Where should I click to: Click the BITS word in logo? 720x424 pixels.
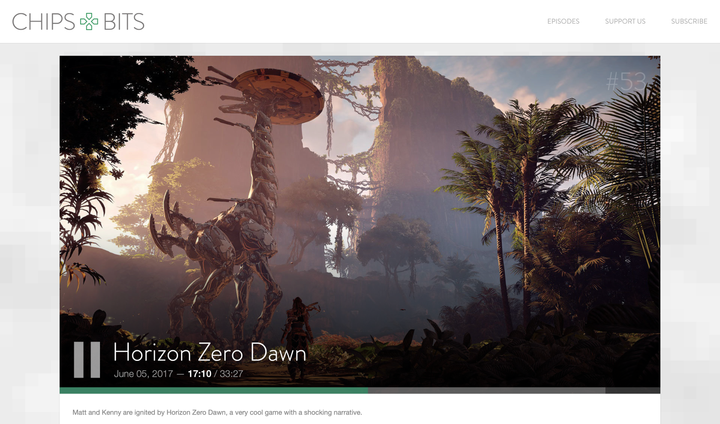124,21
